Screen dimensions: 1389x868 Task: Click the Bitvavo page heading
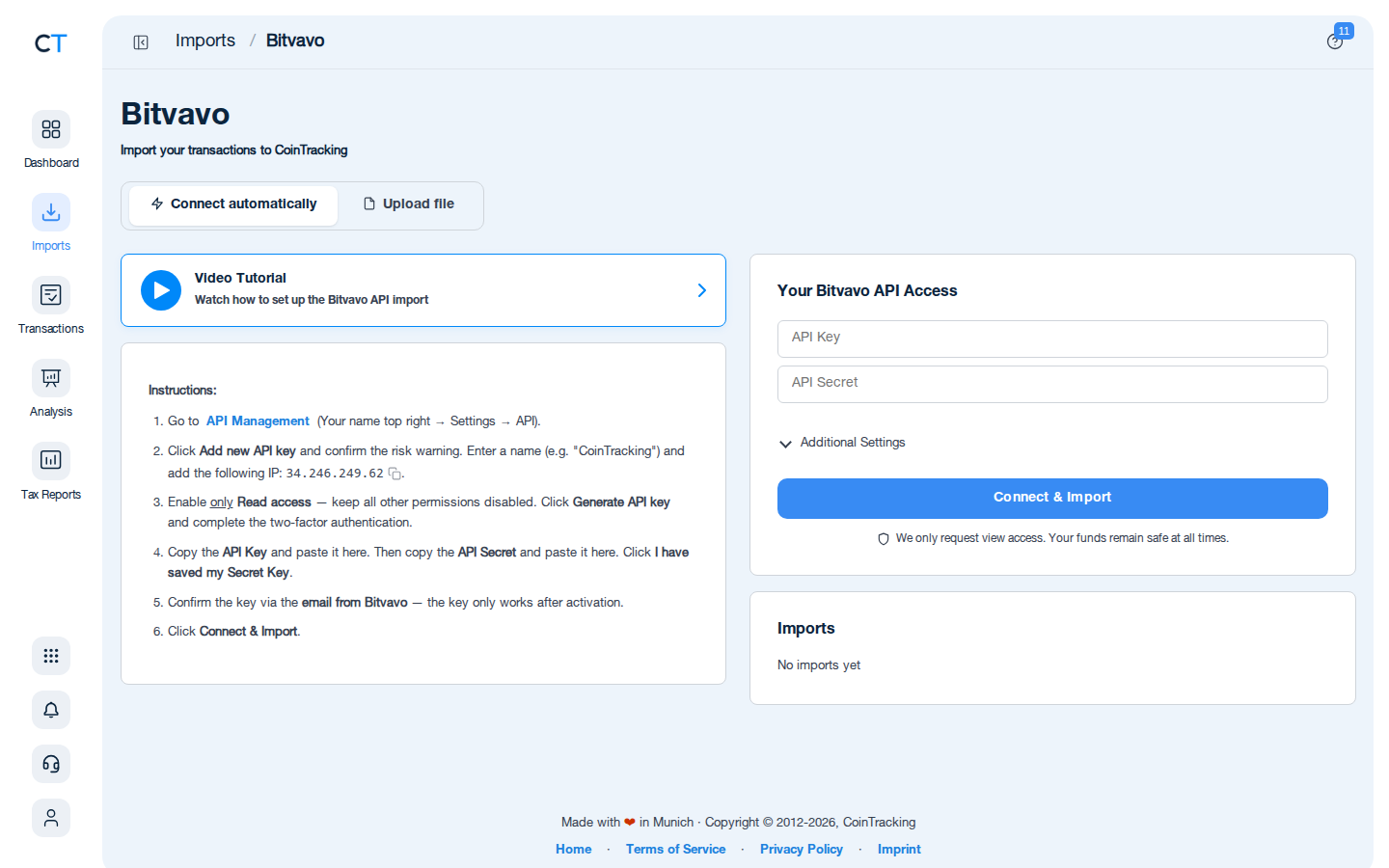176,114
